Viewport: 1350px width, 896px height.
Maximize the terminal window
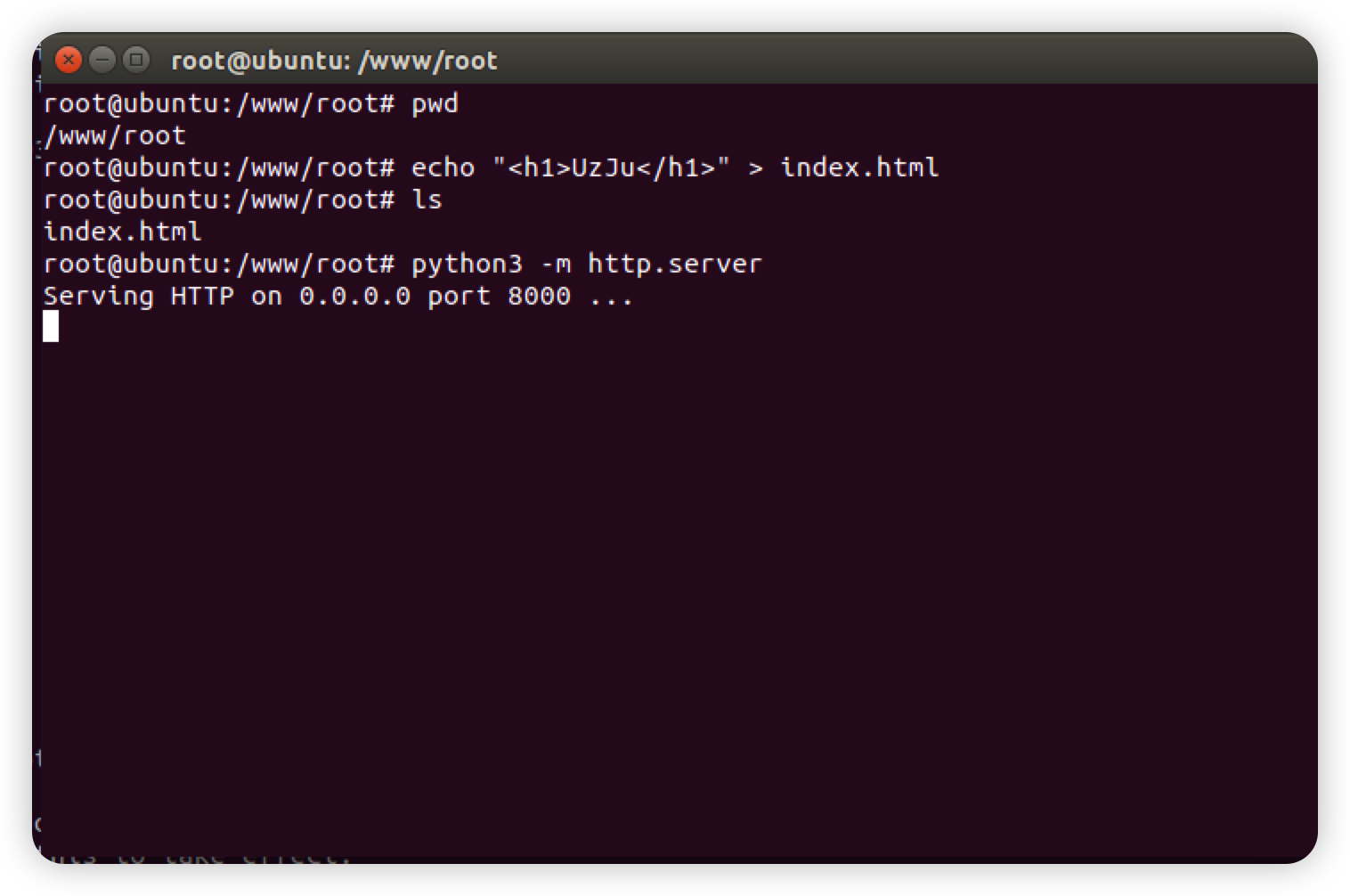click(x=135, y=61)
